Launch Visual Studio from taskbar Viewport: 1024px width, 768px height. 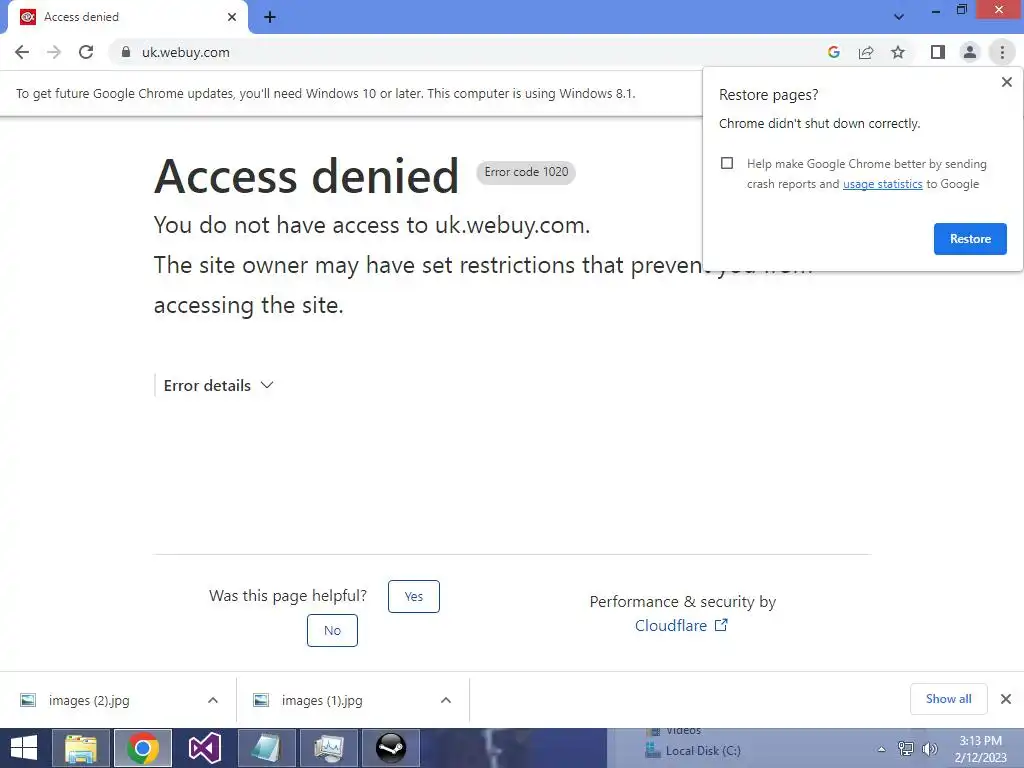point(204,748)
